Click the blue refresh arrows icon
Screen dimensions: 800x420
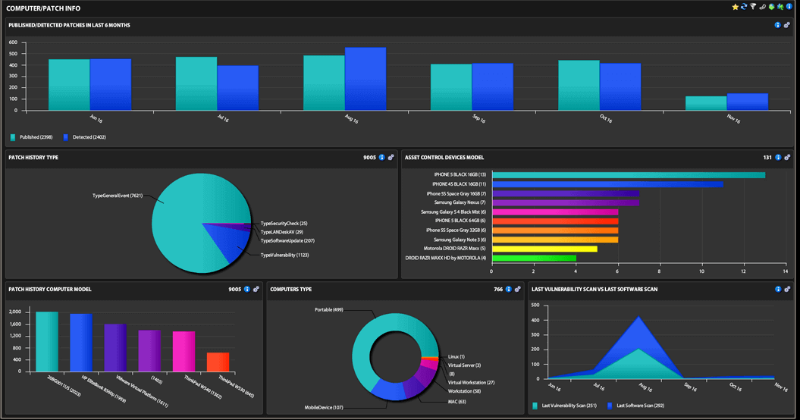click(744, 7)
